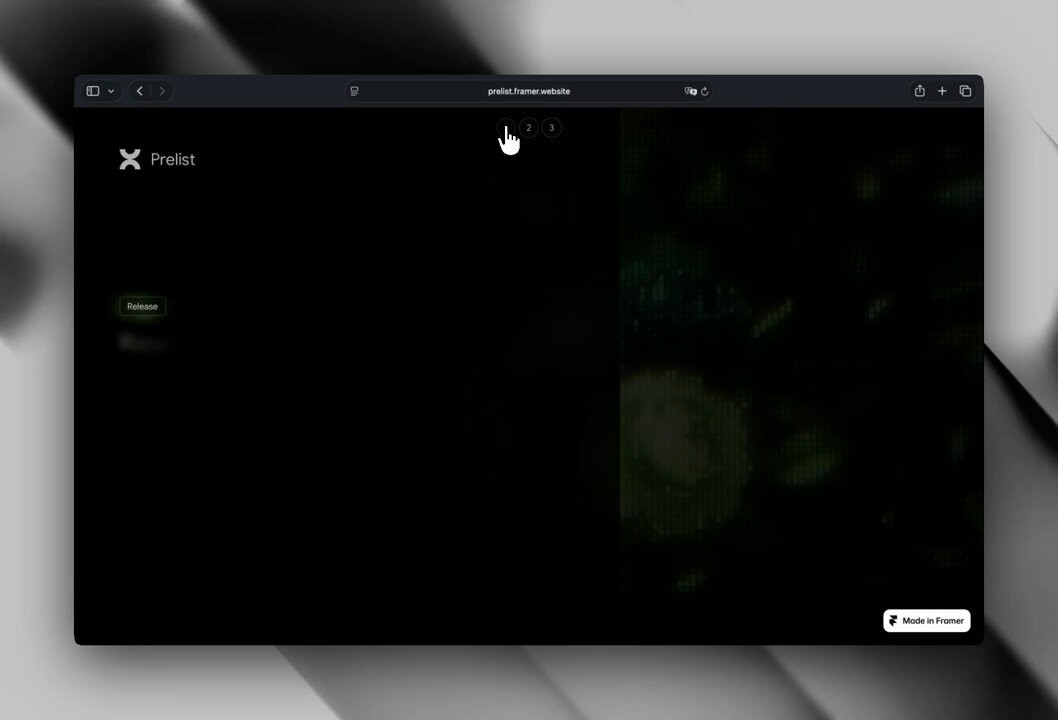
Task: Open the Share icon in toolbar
Action: (x=920, y=91)
